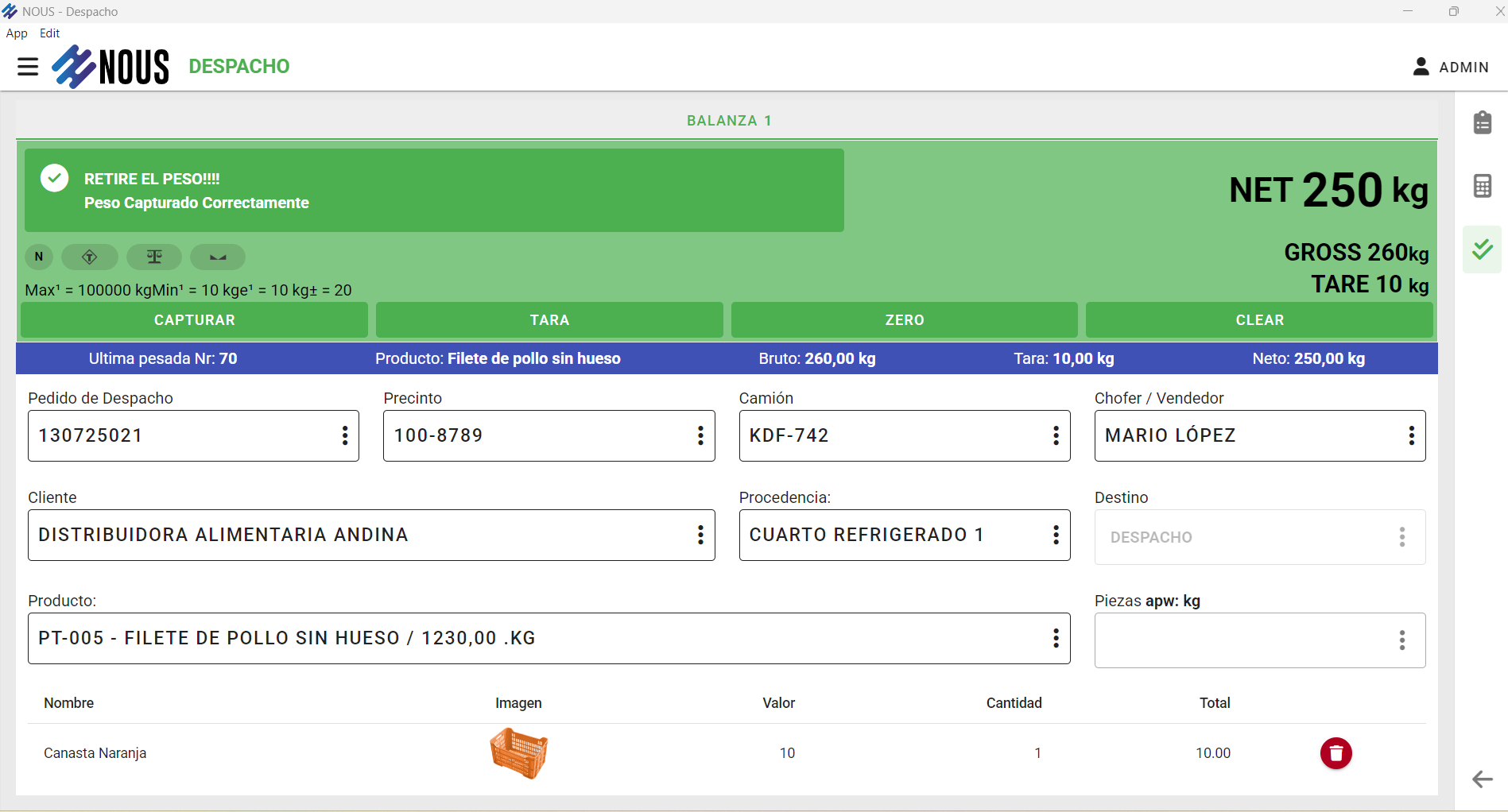Image resolution: width=1508 pixels, height=812 pixels.
Task: Click the green double-check icon in sidebar
Action: 1482,249
